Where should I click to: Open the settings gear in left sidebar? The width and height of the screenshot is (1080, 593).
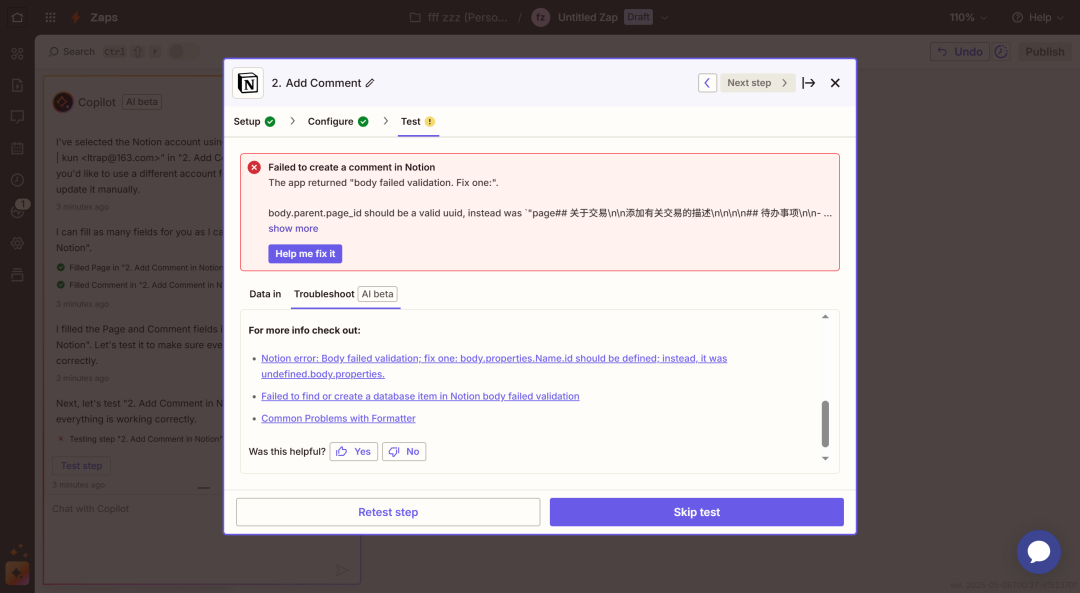(x=17, y=243)
